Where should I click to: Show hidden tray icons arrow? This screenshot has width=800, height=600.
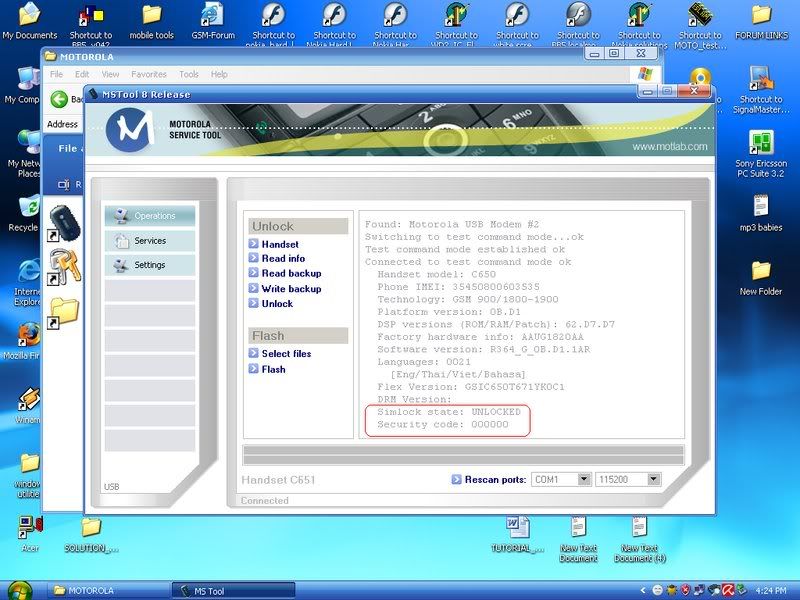tap(643, 590)
